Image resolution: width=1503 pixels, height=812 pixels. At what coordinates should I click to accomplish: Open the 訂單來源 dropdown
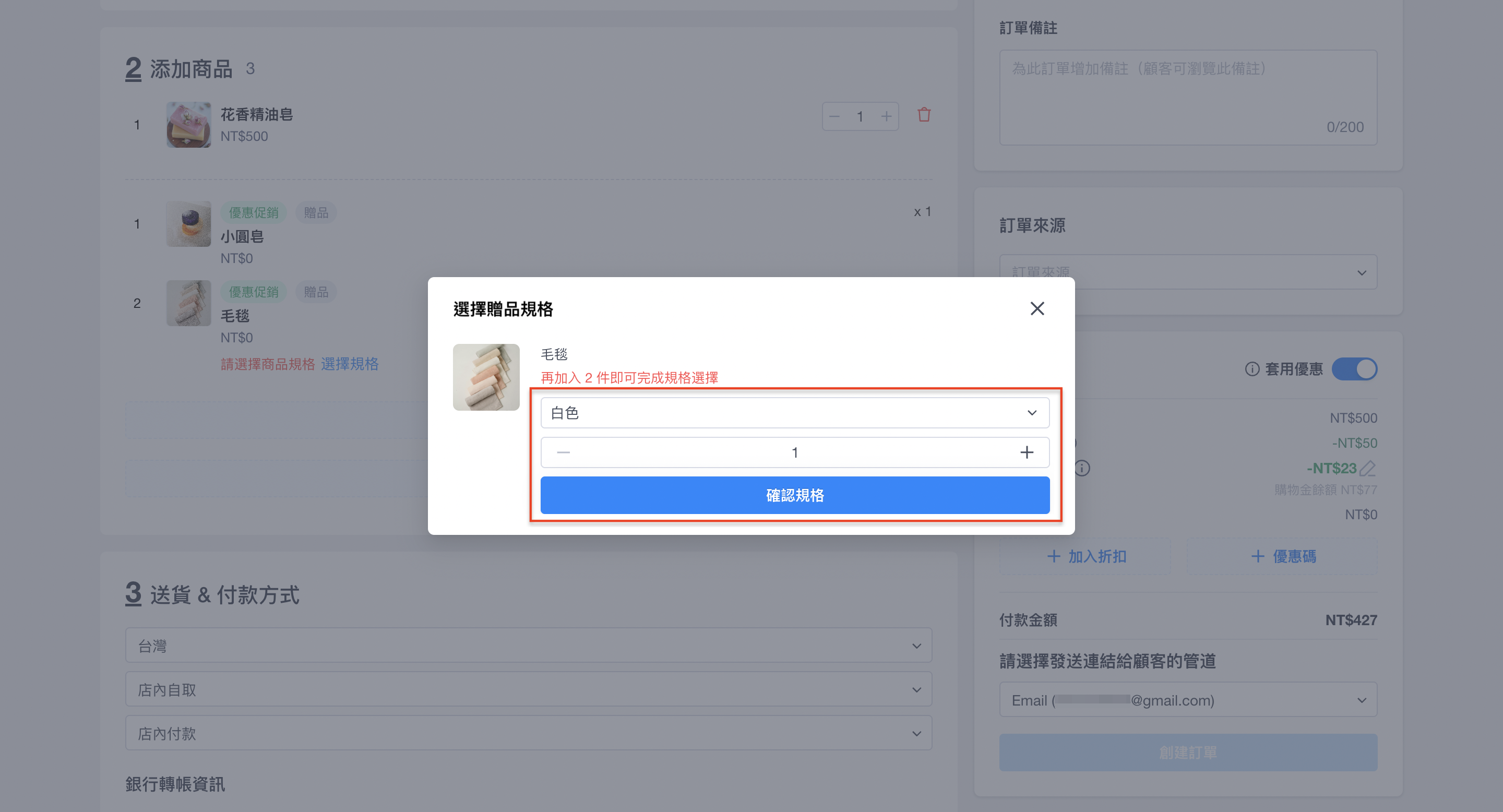[x=1188, y=272]
